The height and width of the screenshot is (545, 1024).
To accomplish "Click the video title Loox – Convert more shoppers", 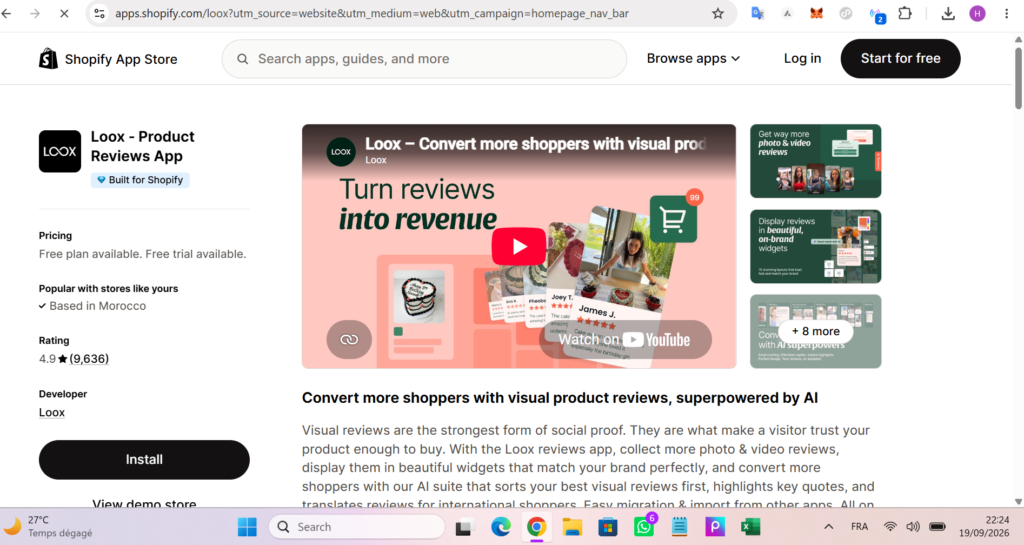I will (535, 144).
